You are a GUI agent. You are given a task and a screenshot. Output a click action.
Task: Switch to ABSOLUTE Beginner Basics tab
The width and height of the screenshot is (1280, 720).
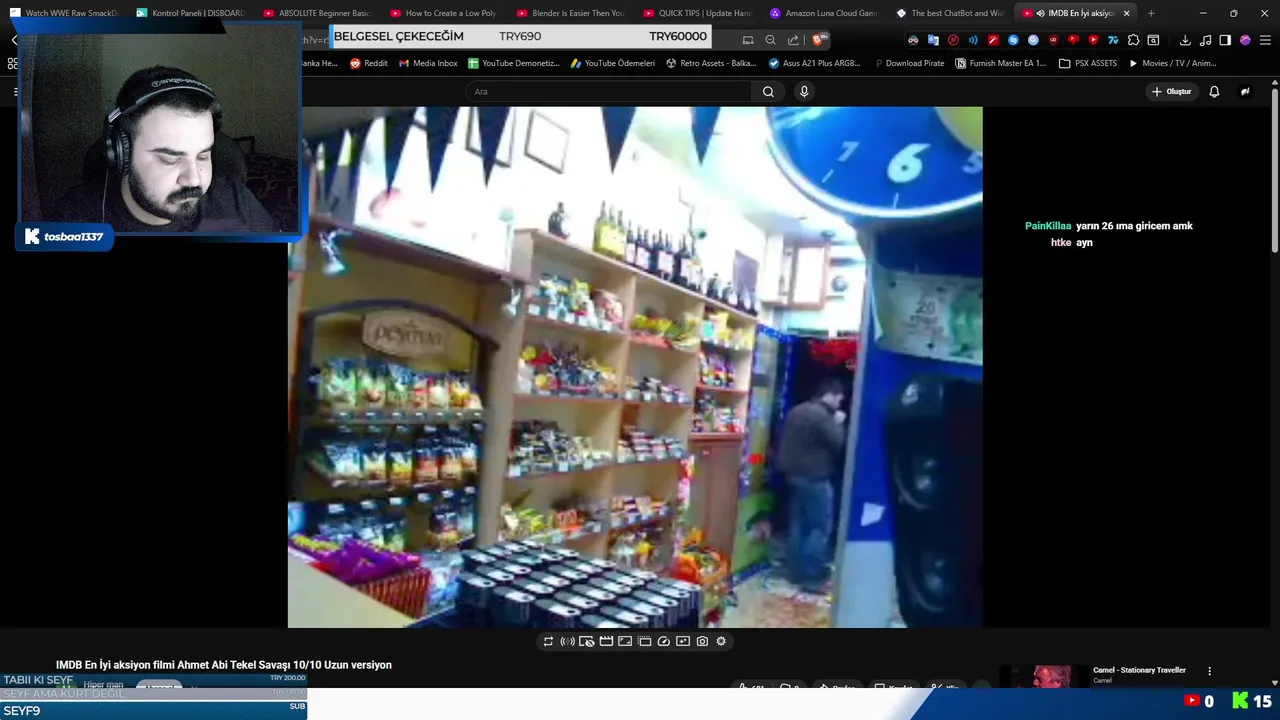[x=319, y=13]
